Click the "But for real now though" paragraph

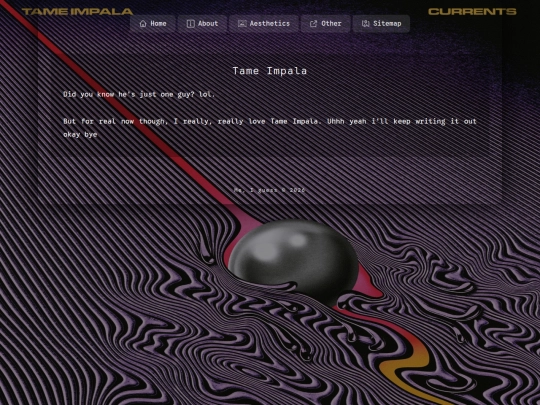[270, 128]
